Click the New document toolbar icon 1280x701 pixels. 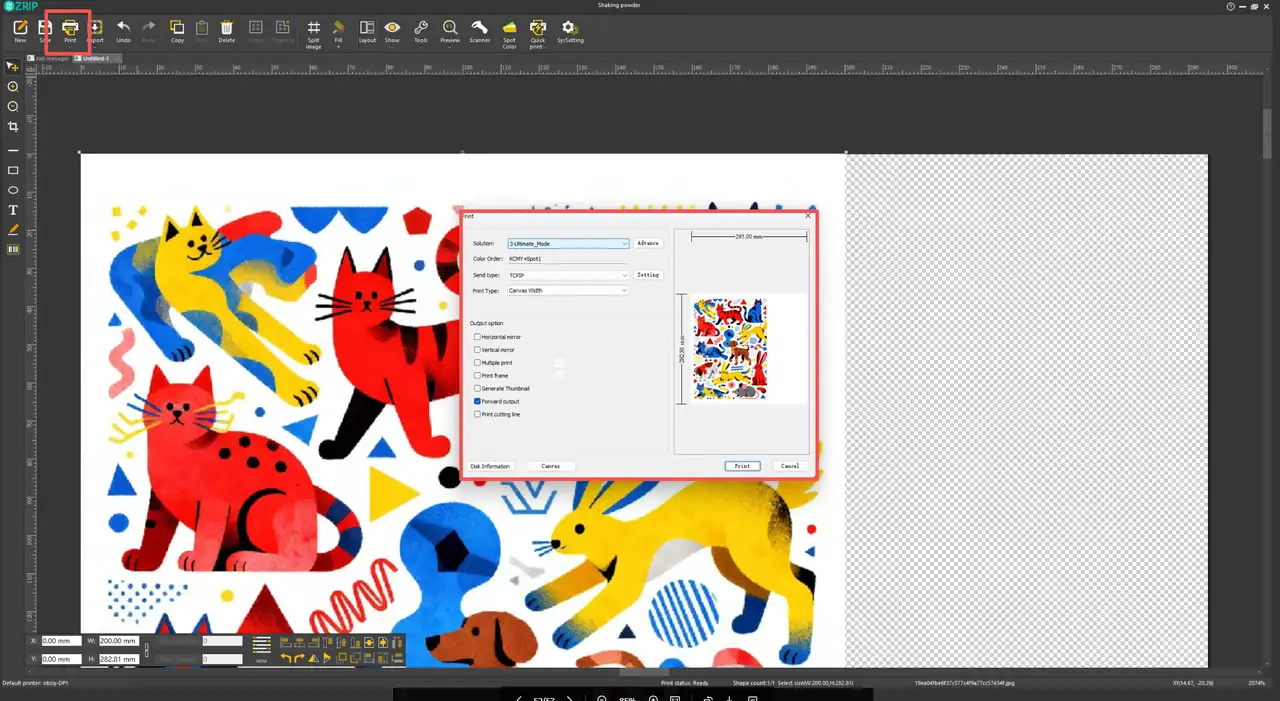[x=20, y=31]
